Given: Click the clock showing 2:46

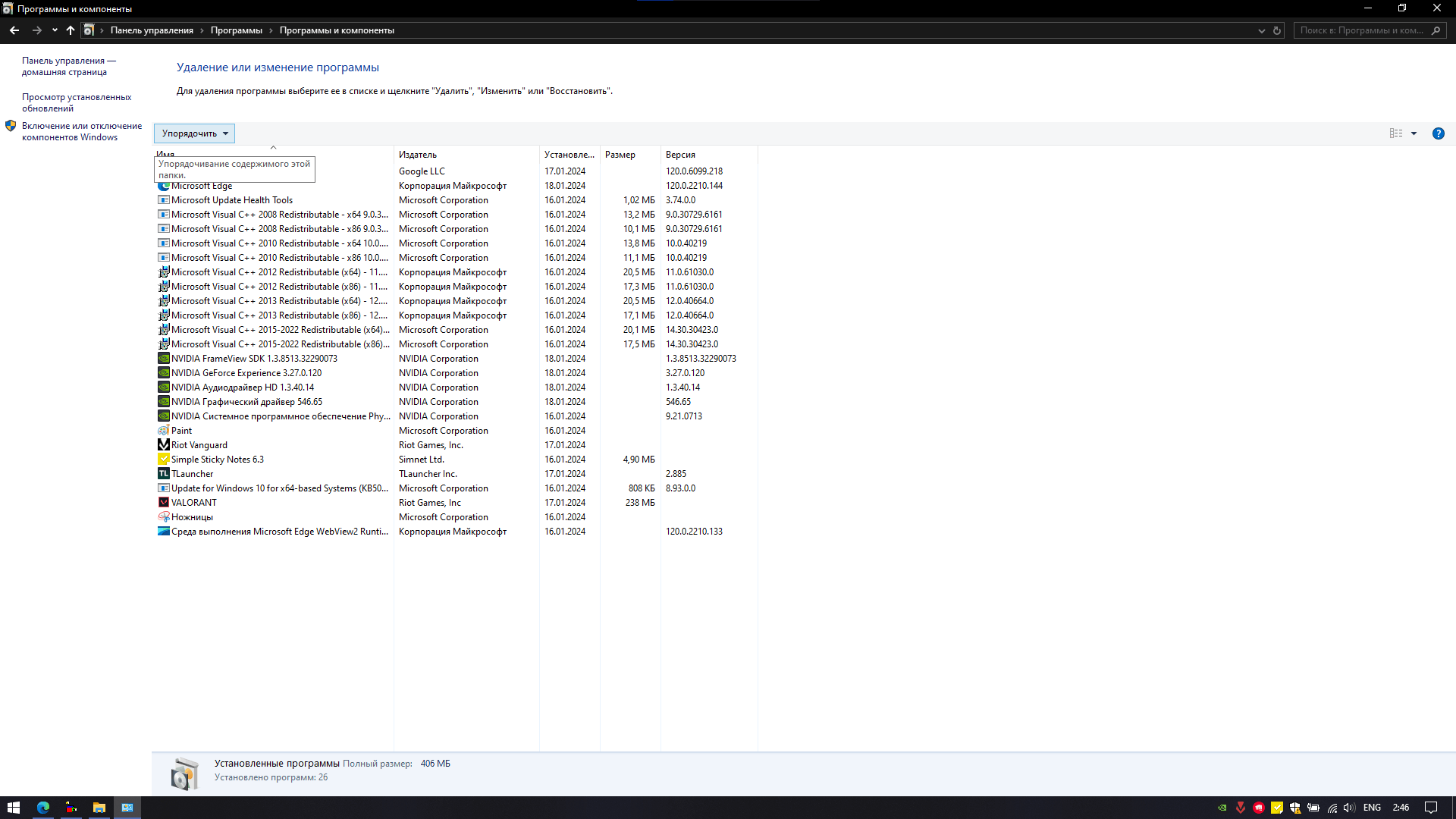Looking at the screenshot, I should tap(1401, 808).
